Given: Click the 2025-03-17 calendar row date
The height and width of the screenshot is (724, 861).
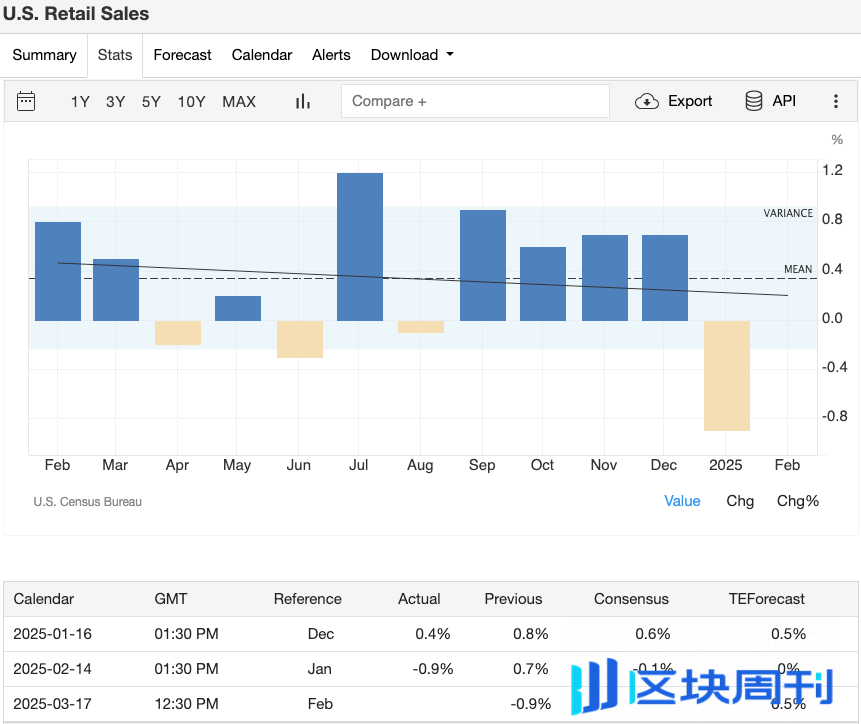Looking at the screenshot, I should click(52, 704).
